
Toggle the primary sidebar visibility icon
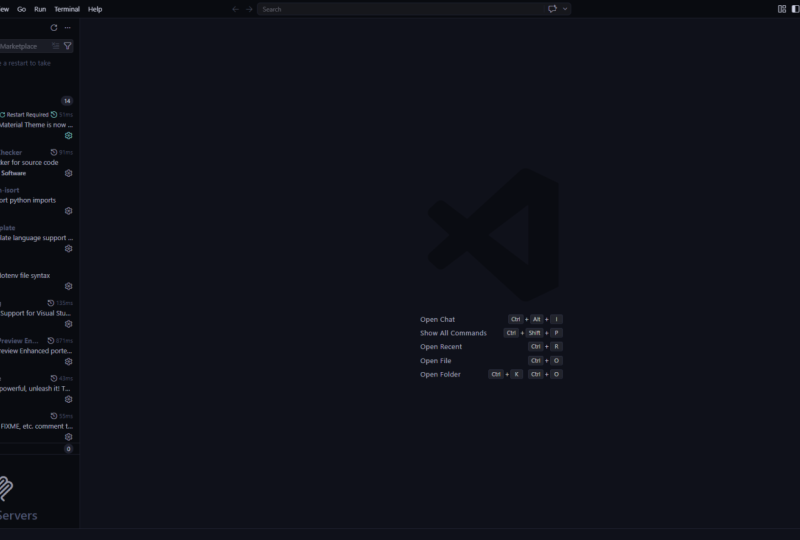point(795,9)
